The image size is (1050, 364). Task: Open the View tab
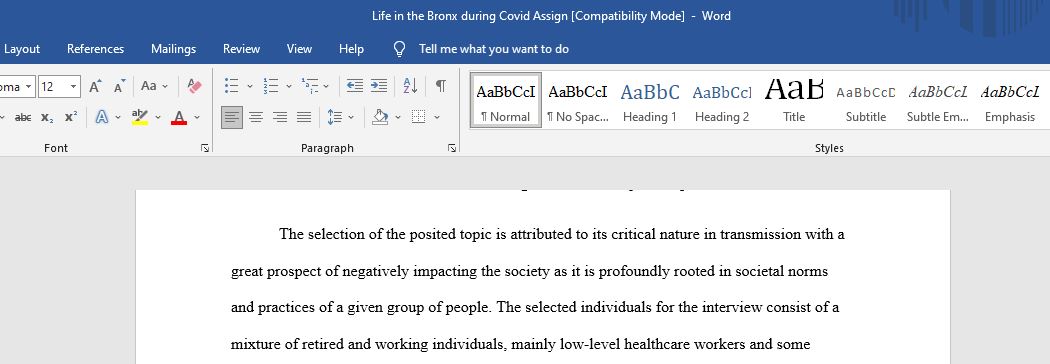[x=299, y=49]
